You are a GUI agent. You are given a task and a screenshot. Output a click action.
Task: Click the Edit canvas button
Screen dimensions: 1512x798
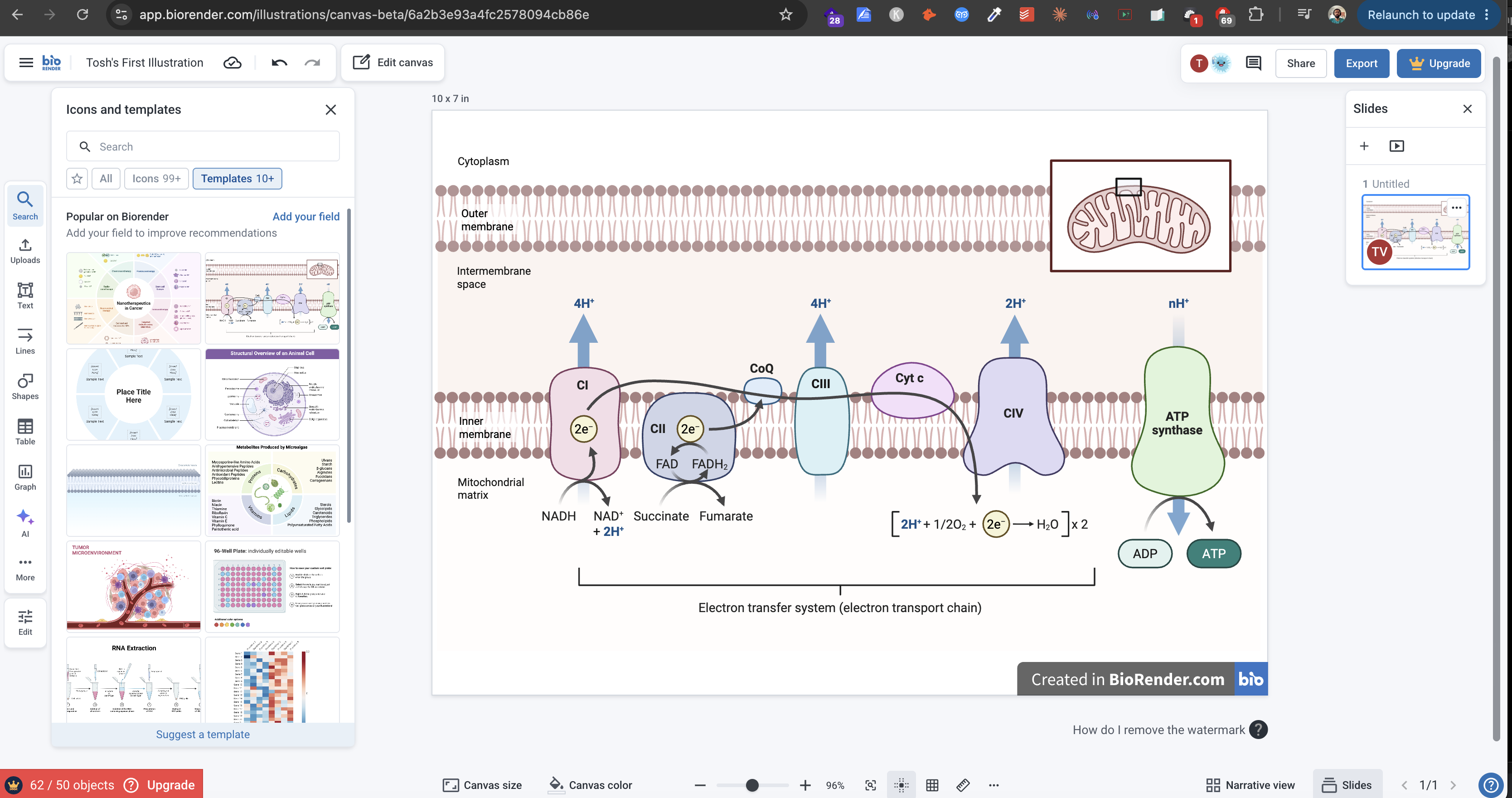393,62
